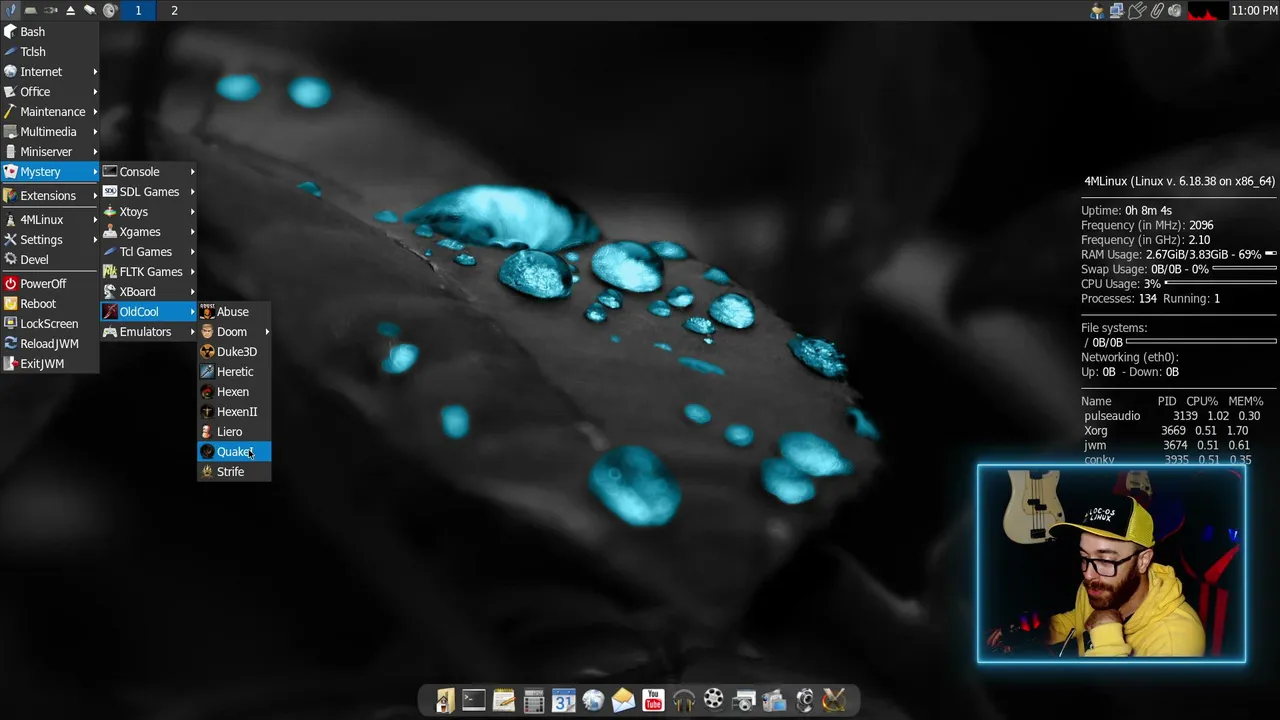Select LockScreen in the main menu
Screen dimensions: 1280x720
pos(50,324)
